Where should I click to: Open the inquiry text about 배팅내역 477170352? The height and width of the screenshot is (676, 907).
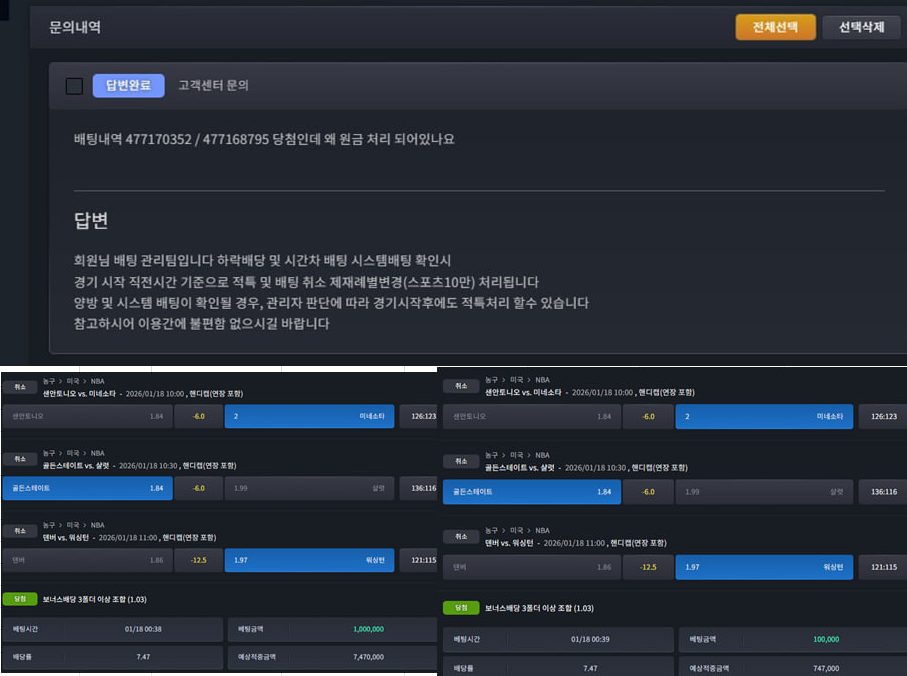264,139
